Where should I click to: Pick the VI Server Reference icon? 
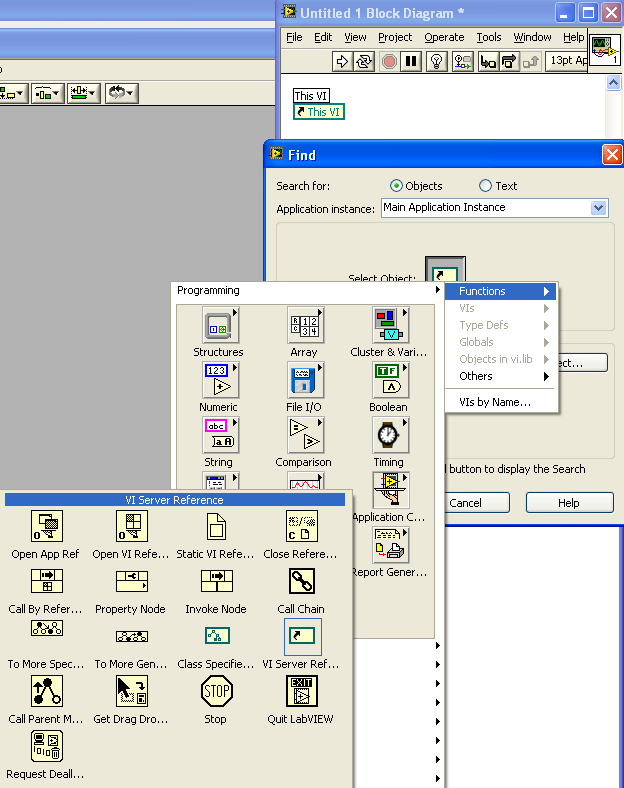302,636
